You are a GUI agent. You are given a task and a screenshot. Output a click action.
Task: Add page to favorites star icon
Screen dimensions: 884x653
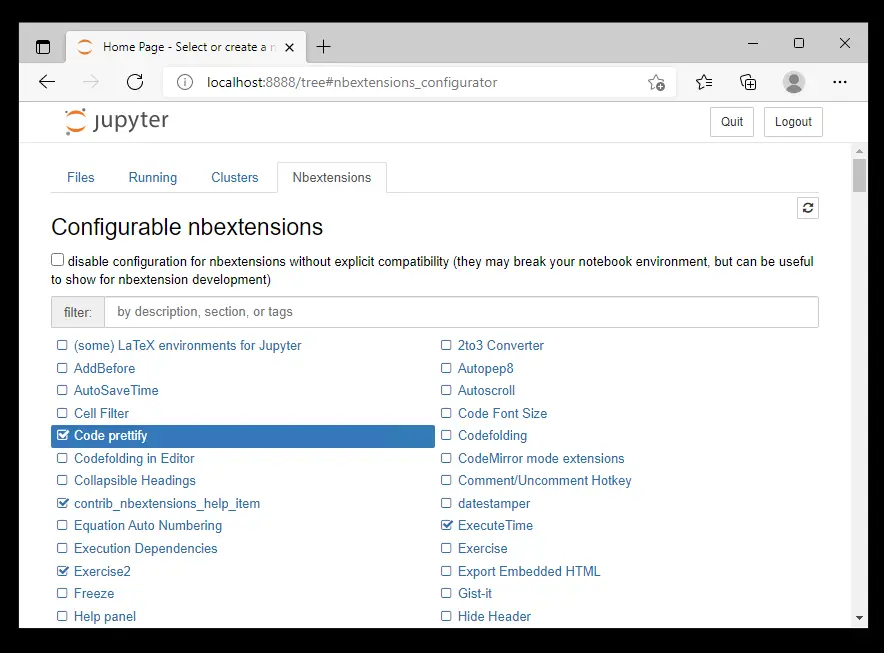click(x=656, y=82)
